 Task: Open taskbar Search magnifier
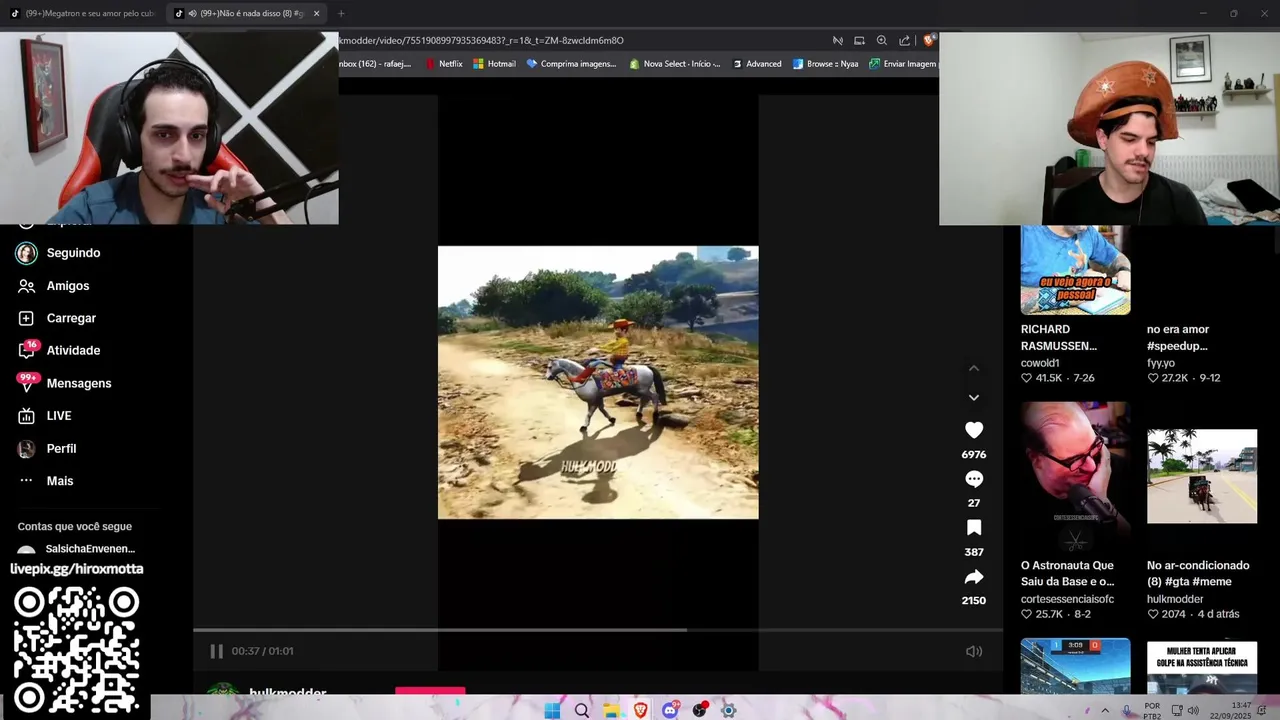point(582,710)
